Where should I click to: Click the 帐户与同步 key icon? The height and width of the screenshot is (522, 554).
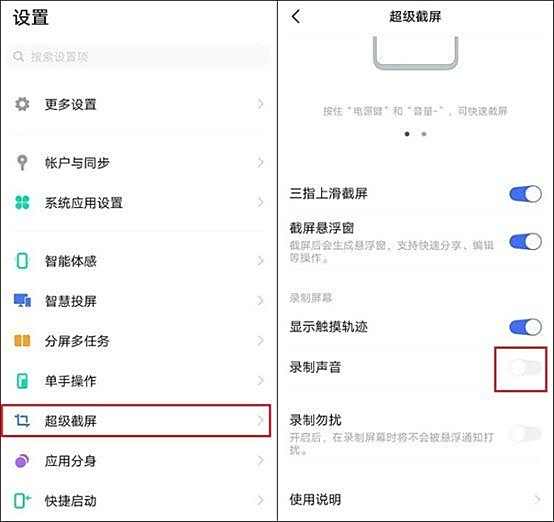(22, 163)
